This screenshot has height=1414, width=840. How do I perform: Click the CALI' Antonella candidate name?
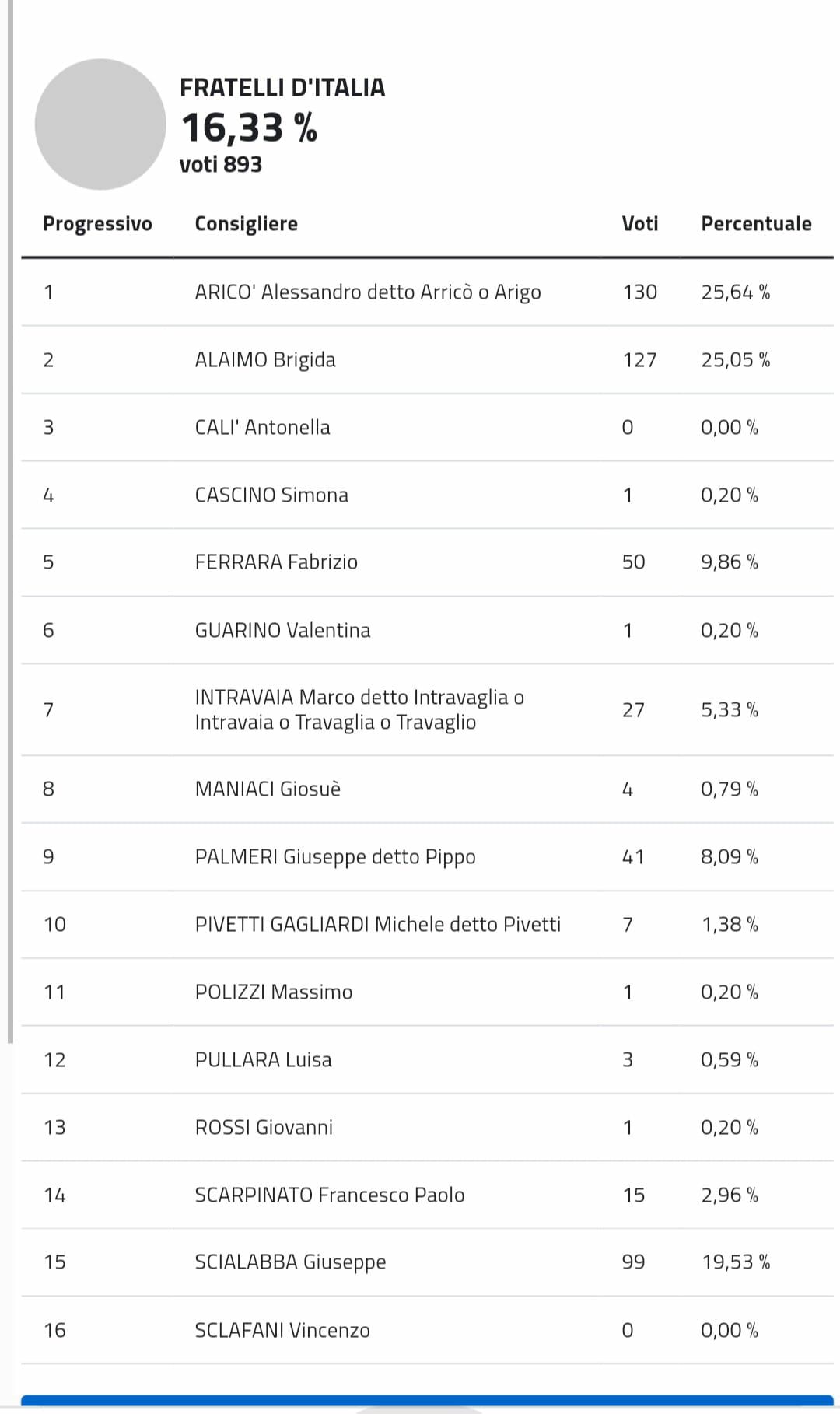pyautogui.click(x=262, y=428)
